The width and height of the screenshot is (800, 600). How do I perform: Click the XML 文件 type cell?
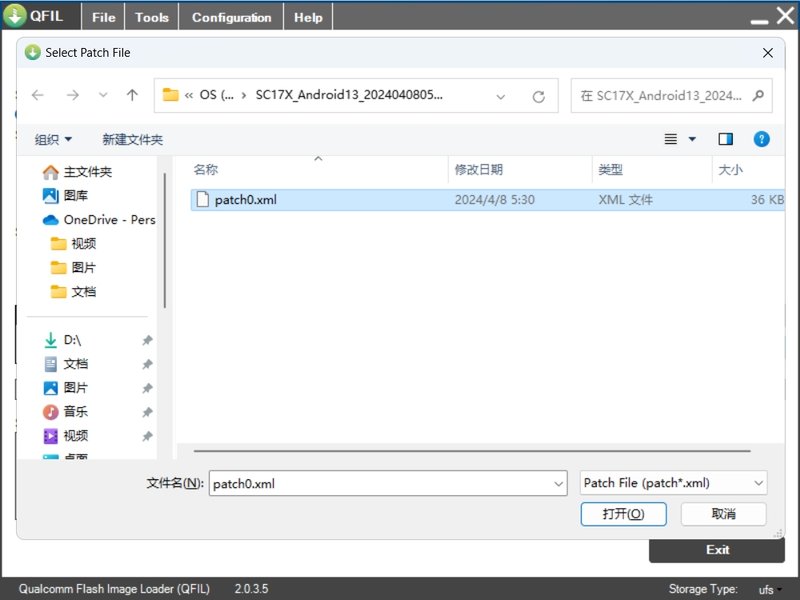[x=626, y=199]
